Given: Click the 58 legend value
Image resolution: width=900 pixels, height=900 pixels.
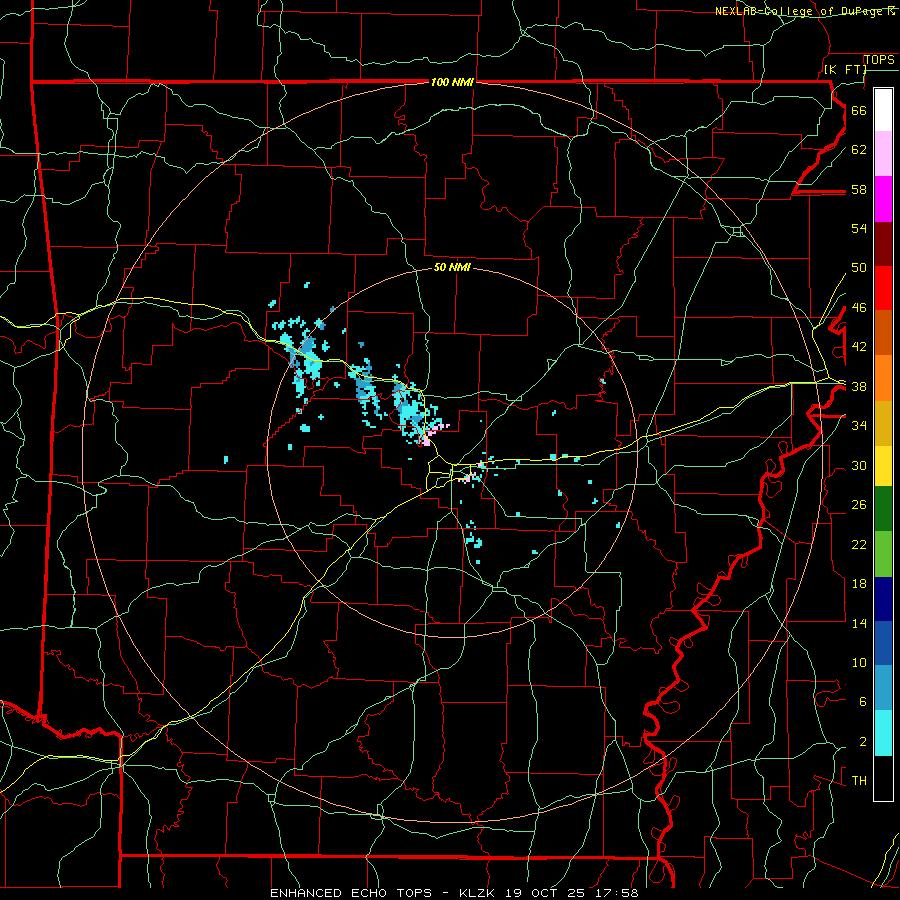Looking at the screenshot, I should click(x=859, y=189).
